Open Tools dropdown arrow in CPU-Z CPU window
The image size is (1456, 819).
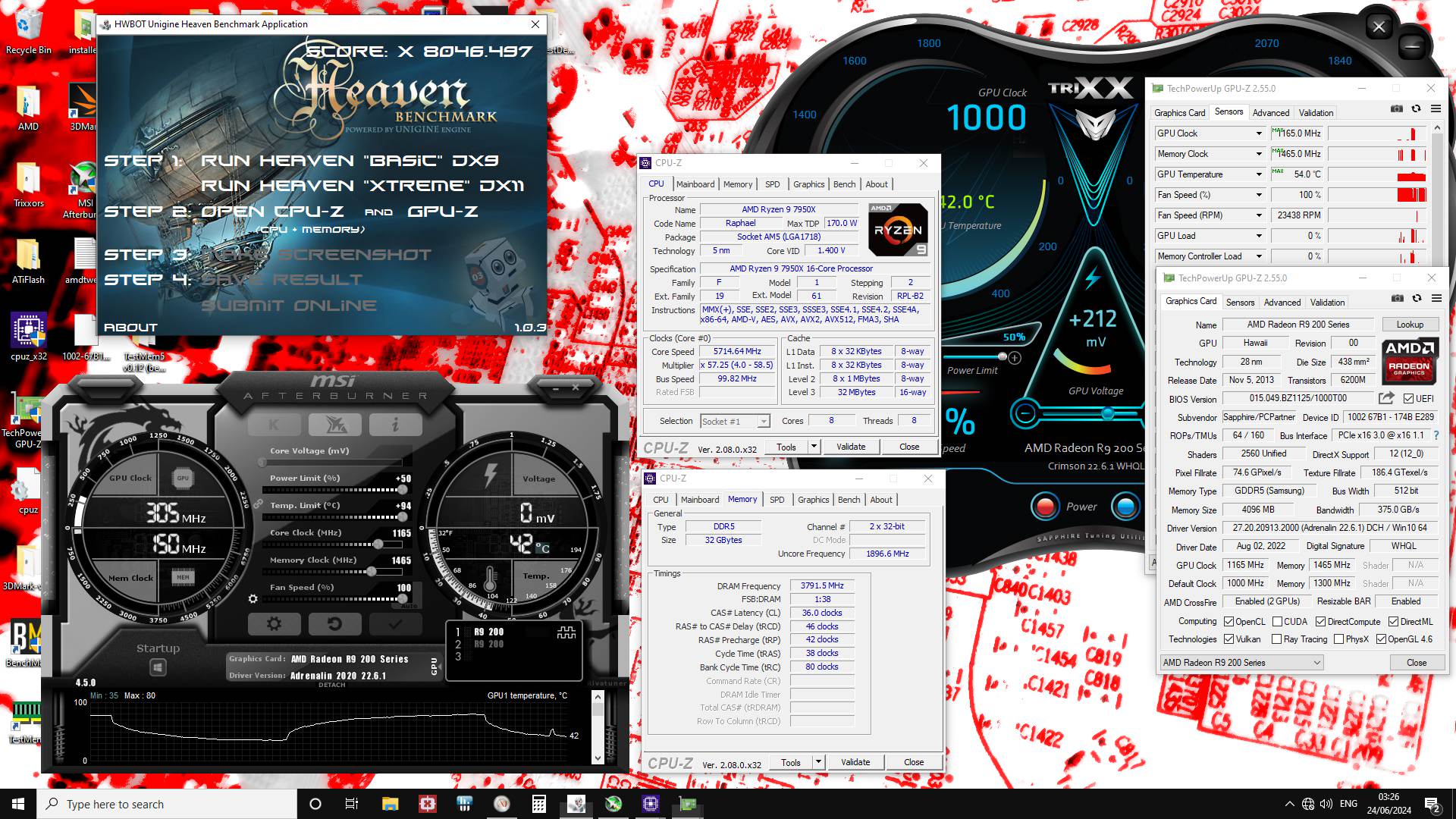814,447
